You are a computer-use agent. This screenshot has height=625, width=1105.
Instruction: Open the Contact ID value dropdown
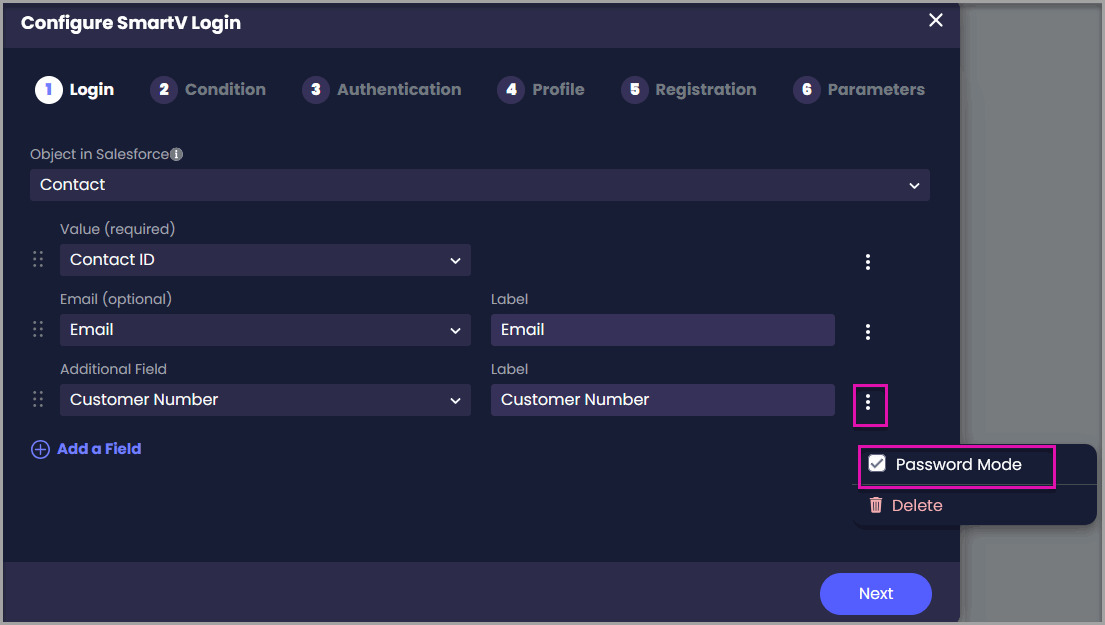tap(265, 260)
